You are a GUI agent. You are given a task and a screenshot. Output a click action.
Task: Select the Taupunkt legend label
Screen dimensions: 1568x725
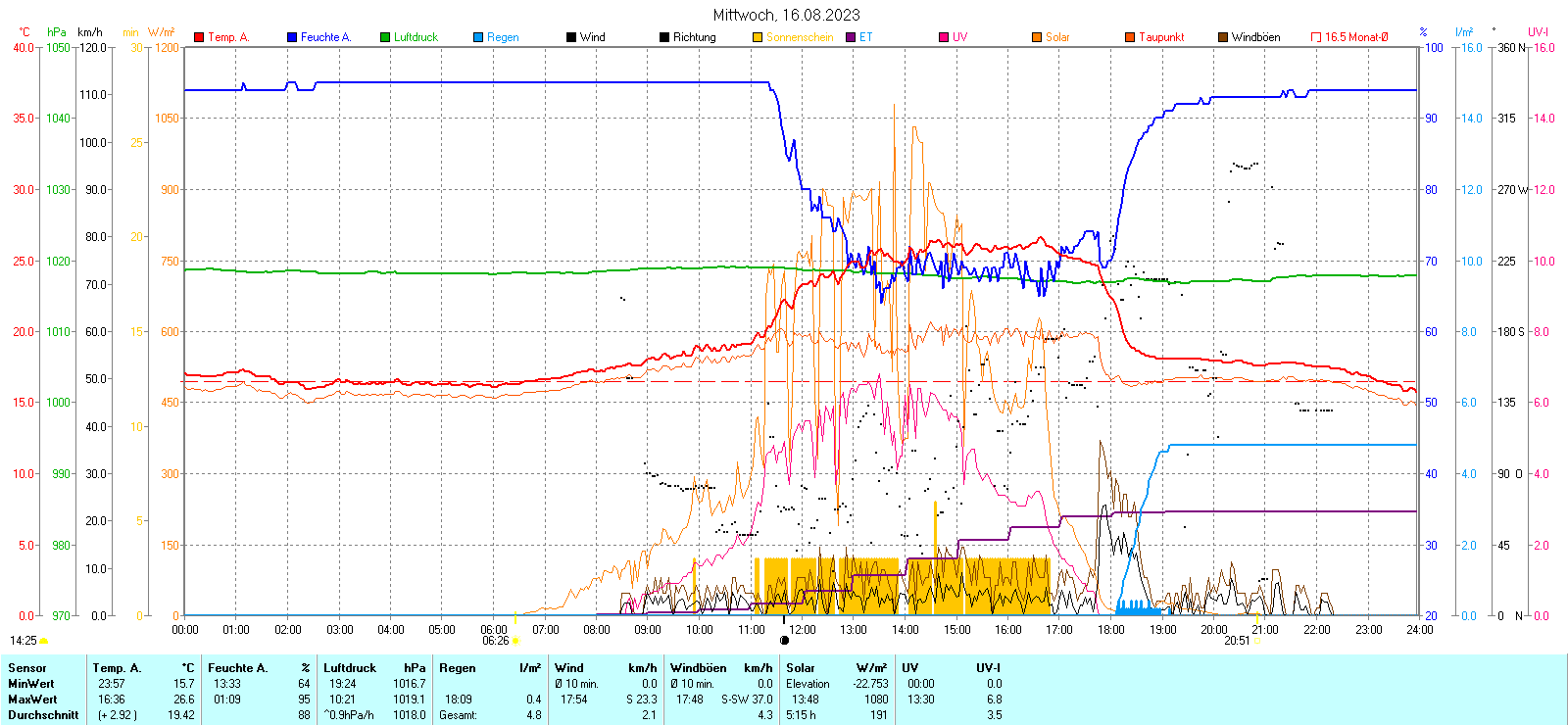click(1161, 37)
